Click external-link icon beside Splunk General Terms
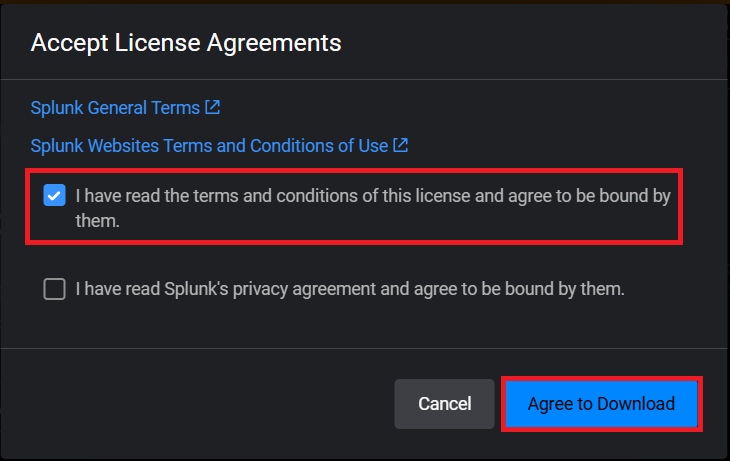The image size is (730, 461). 212,106
